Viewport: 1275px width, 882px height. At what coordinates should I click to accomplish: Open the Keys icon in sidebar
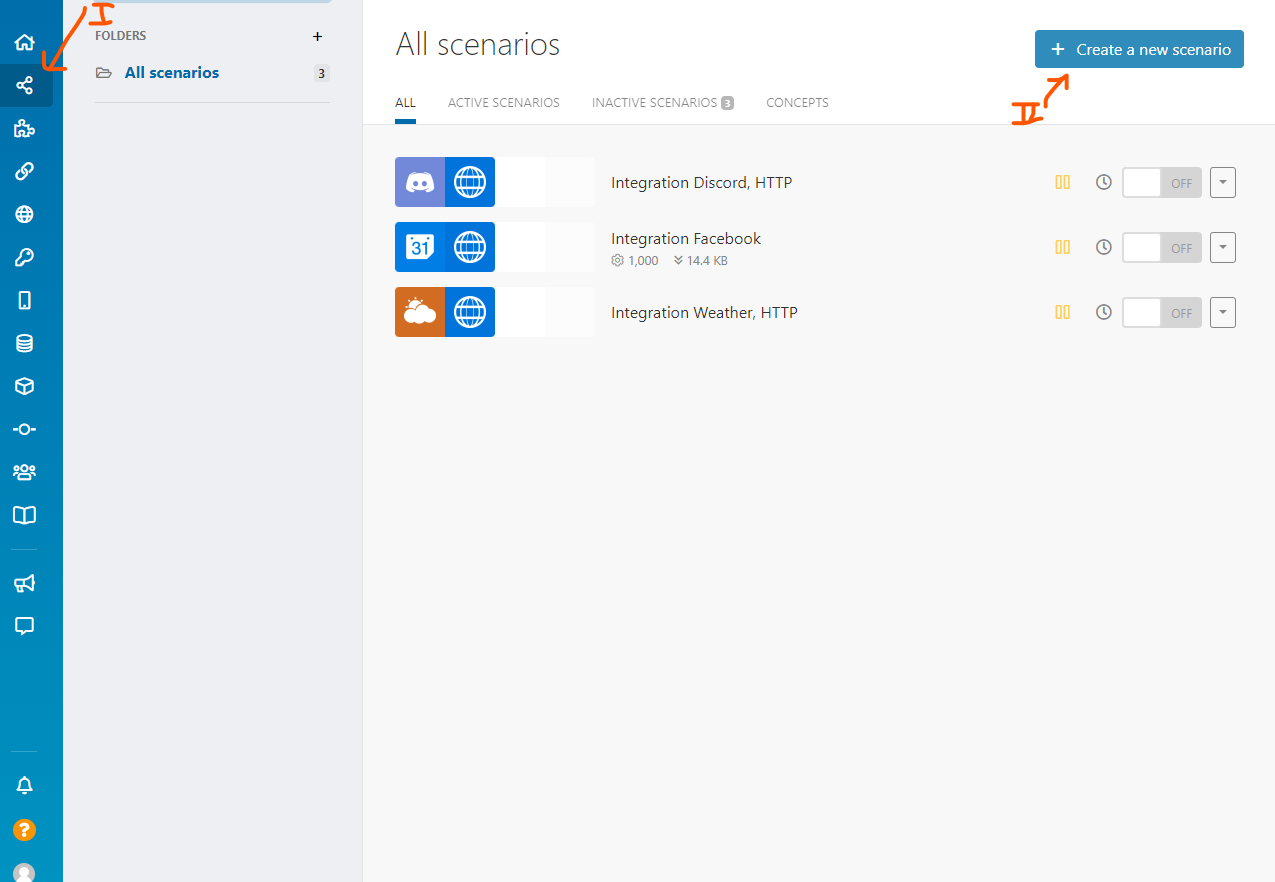25,258
